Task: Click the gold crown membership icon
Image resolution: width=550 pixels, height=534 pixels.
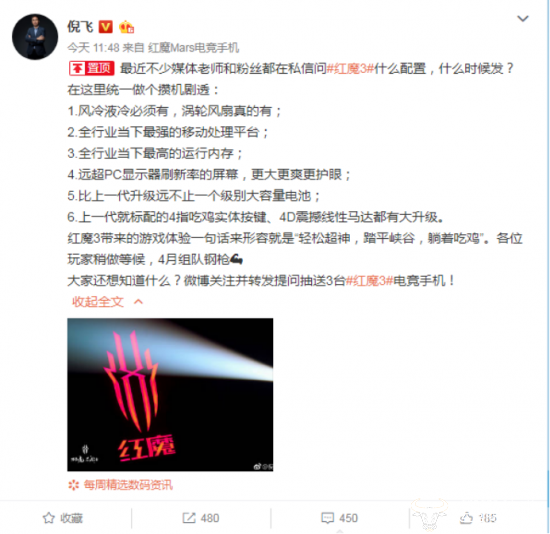Action: coord(126,27)
